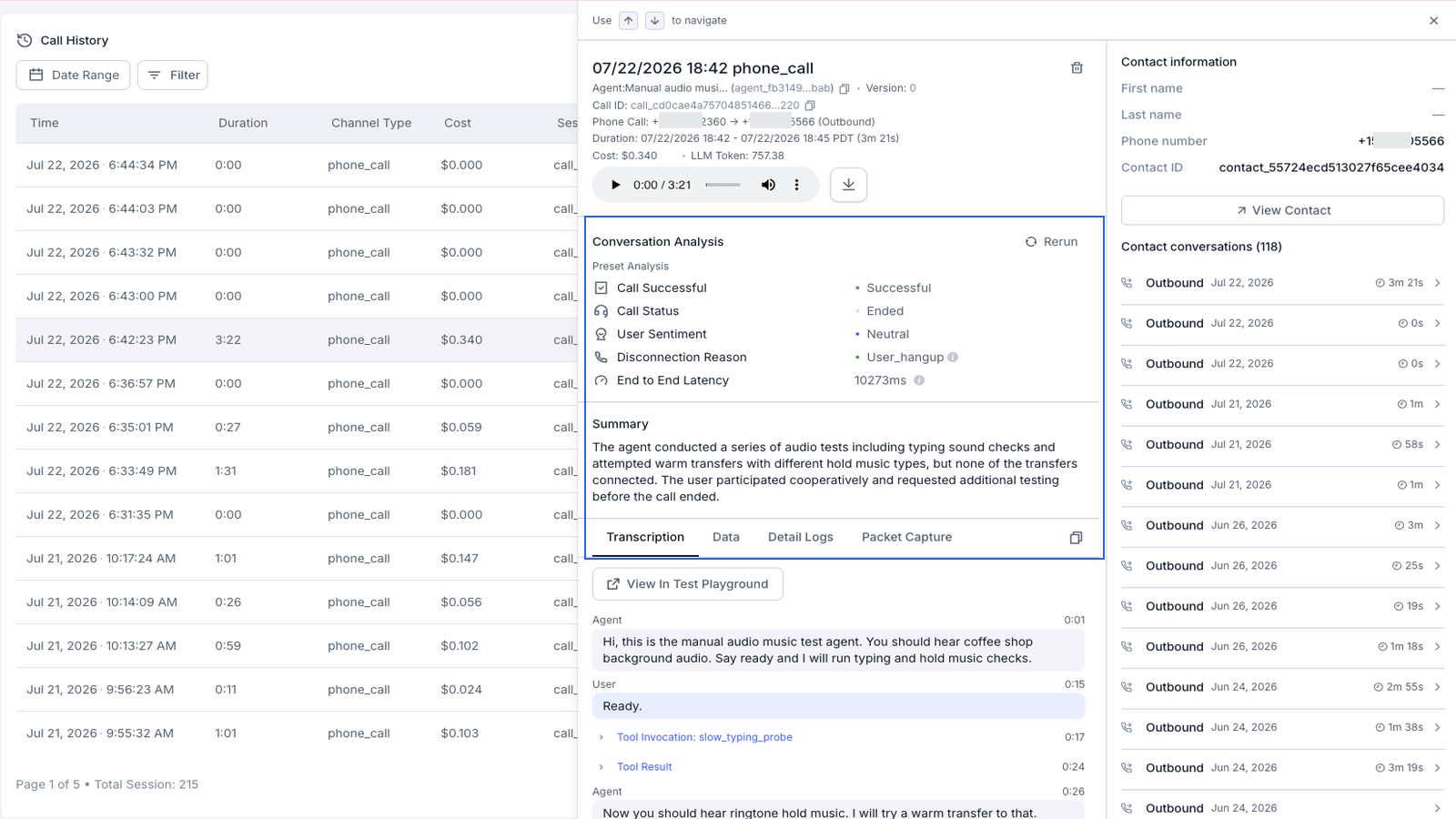Click phone icon of Outbound Jun 24 3m 19s
Screen dimensions: 1456x819
pyautogui.click(x=1127, y=768)
